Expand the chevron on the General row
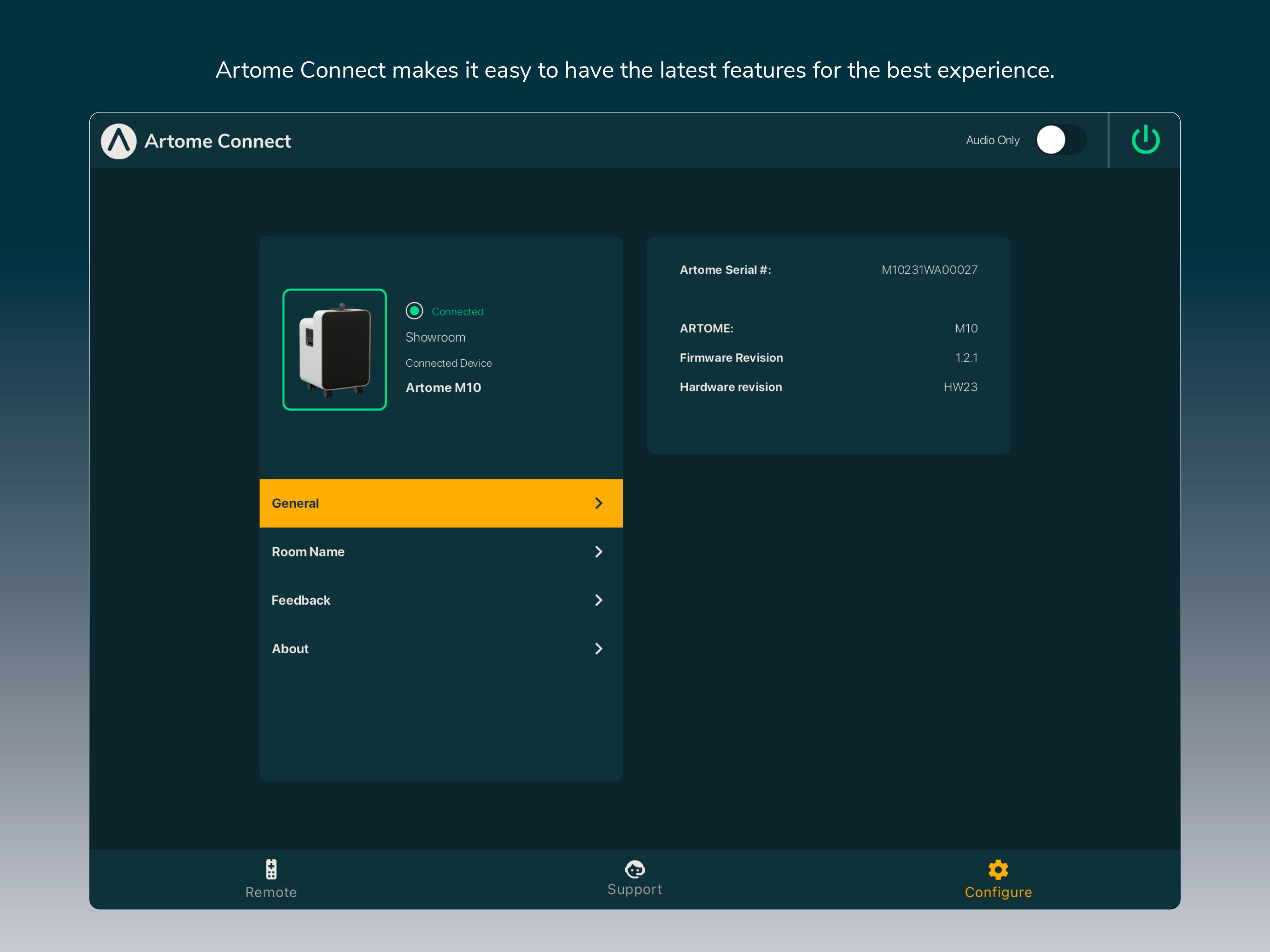Image resolution: width=1270 pixels, height=952 pixels. pyautogui.click(x=598, y=503)
